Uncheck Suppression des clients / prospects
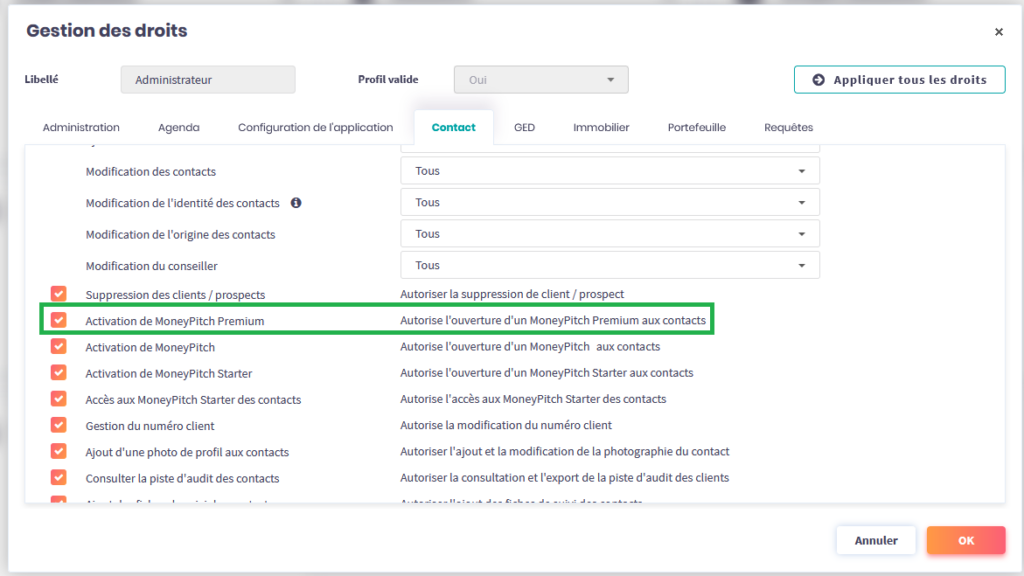 [x=59, y=294]
